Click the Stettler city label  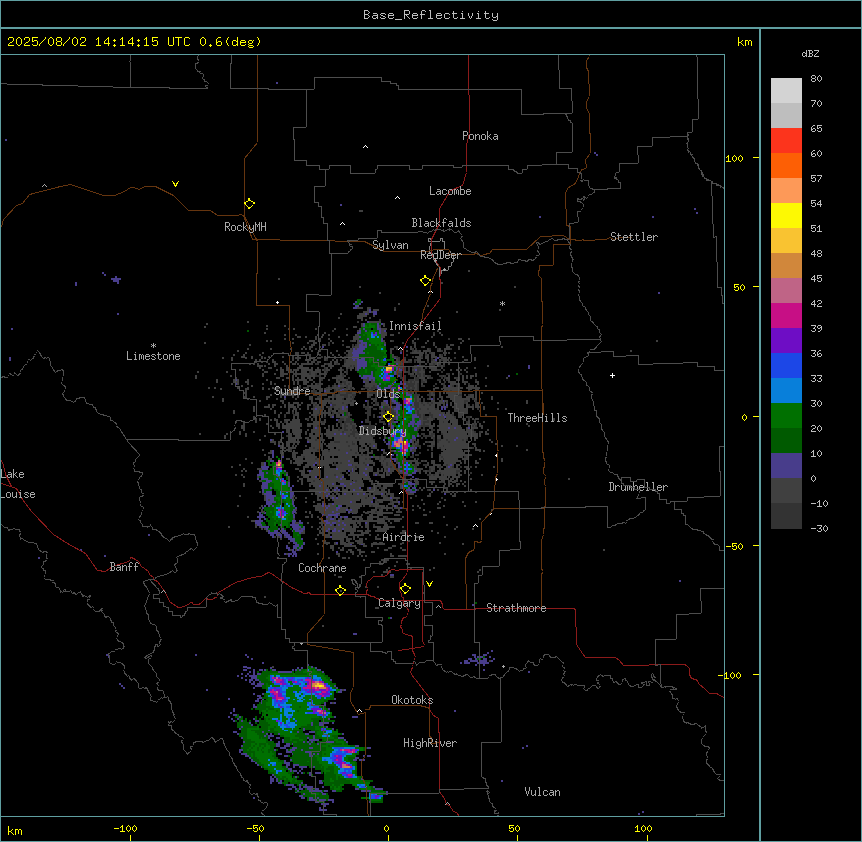pyautogui.click(x=634, y=237)
